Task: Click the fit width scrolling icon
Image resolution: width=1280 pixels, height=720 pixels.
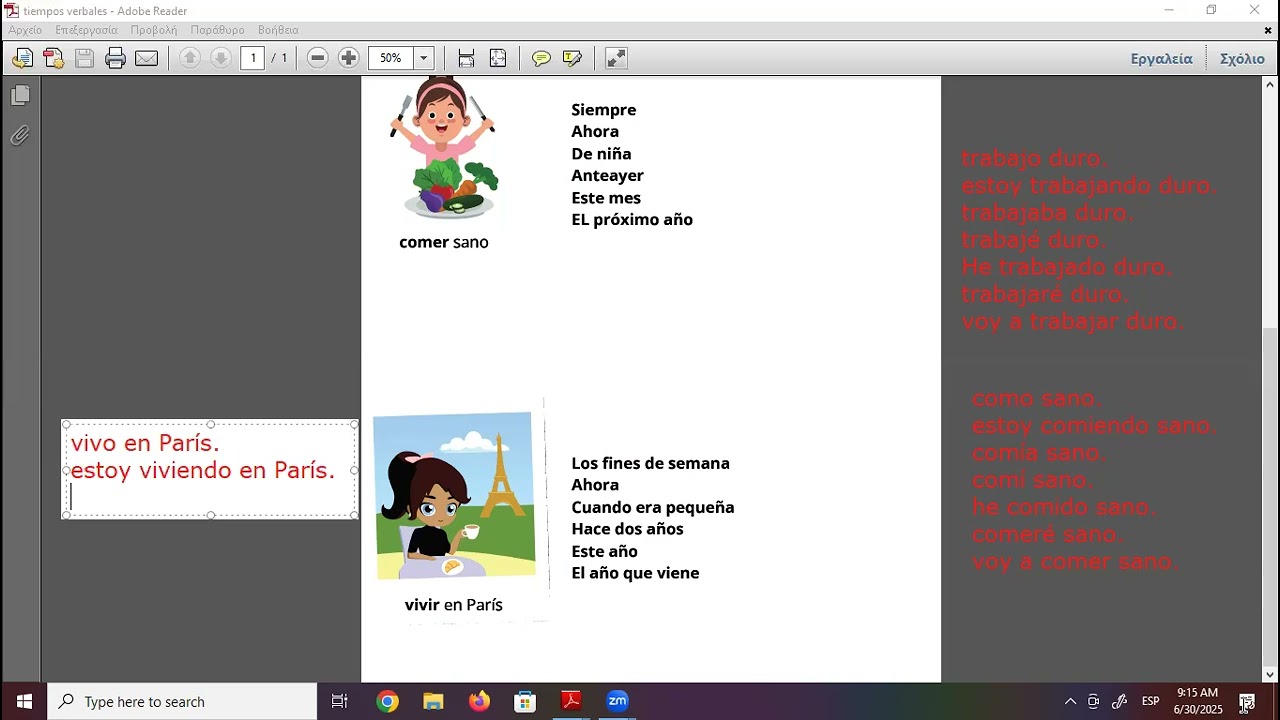Action: click(x=466, y=58)
